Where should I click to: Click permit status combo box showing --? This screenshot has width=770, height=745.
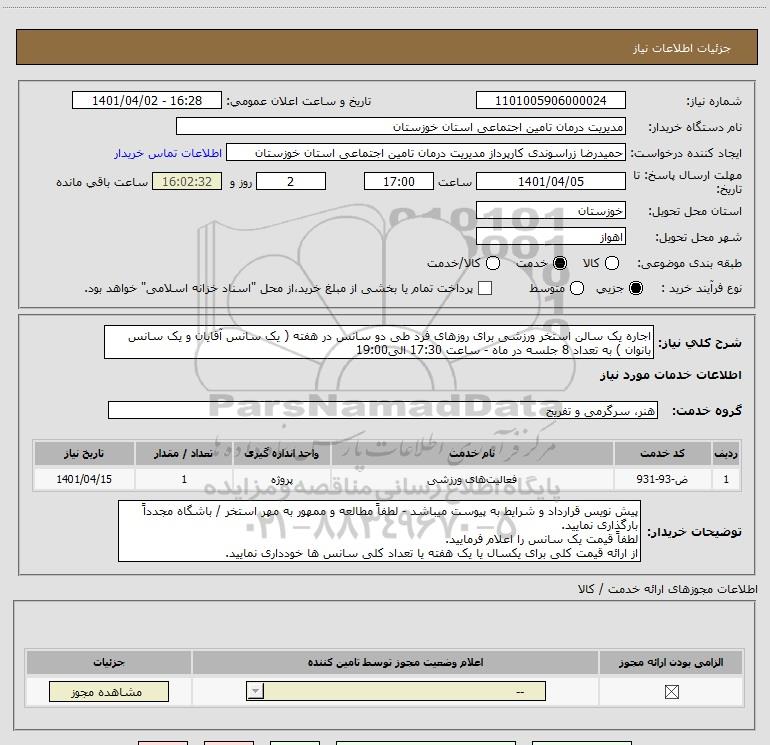coord(396,691)
